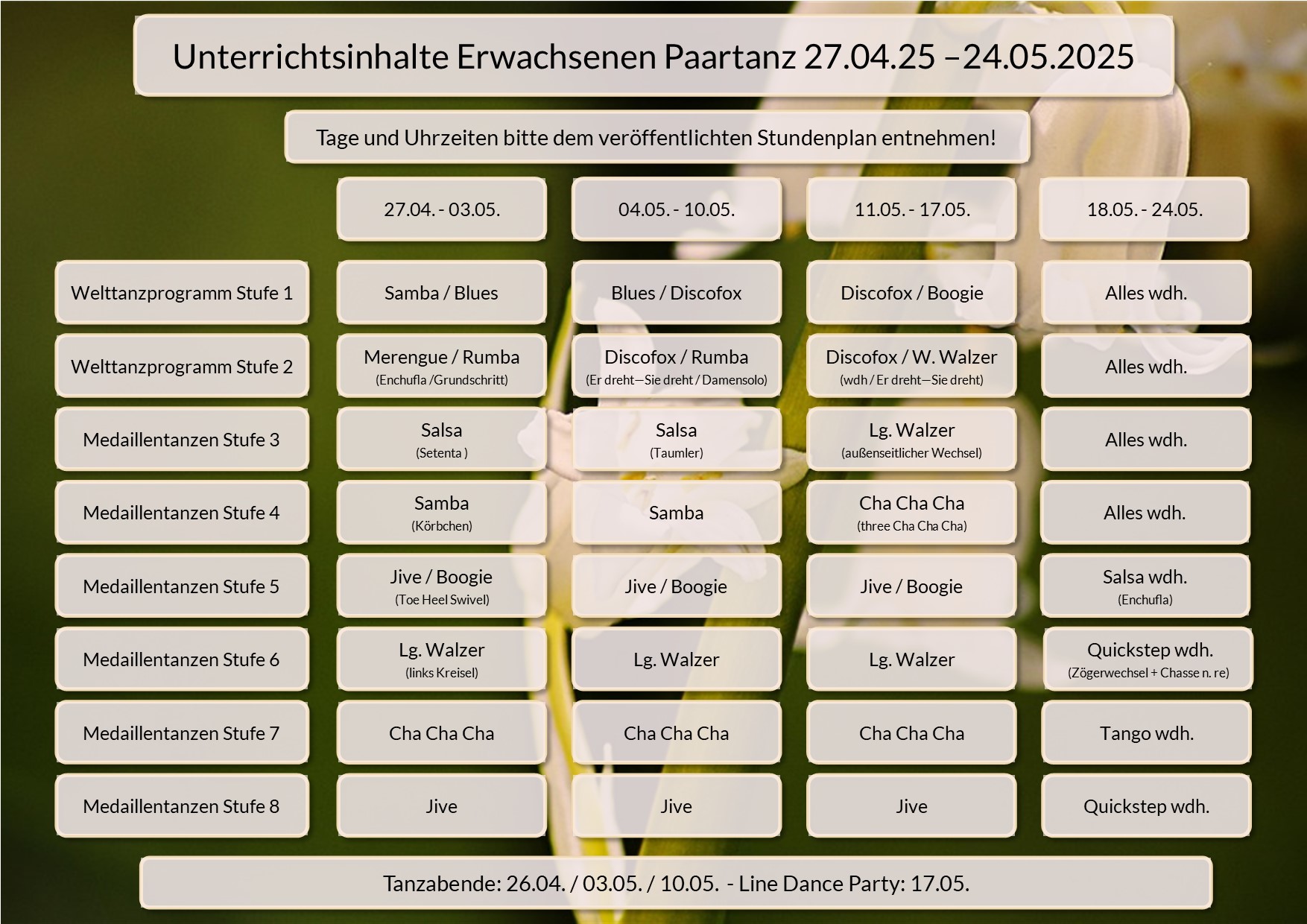The width and height of the screenshot is (1307, 924).
Task: Click 'Samba' in the 04.05. - 10.05. column
Action: (676, 512)
